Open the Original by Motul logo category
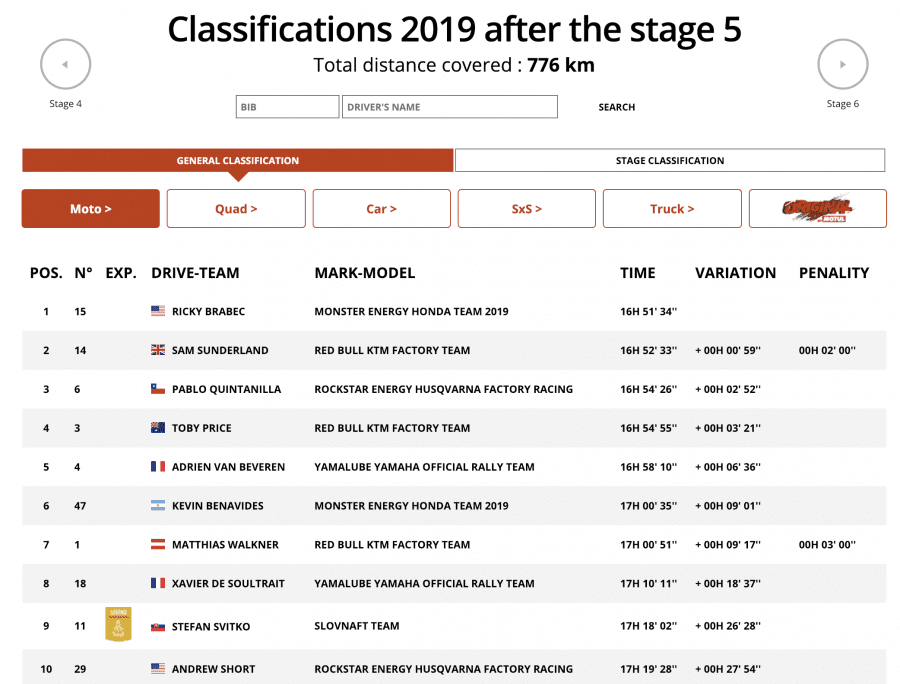900x684 pixels. (817, 209)
